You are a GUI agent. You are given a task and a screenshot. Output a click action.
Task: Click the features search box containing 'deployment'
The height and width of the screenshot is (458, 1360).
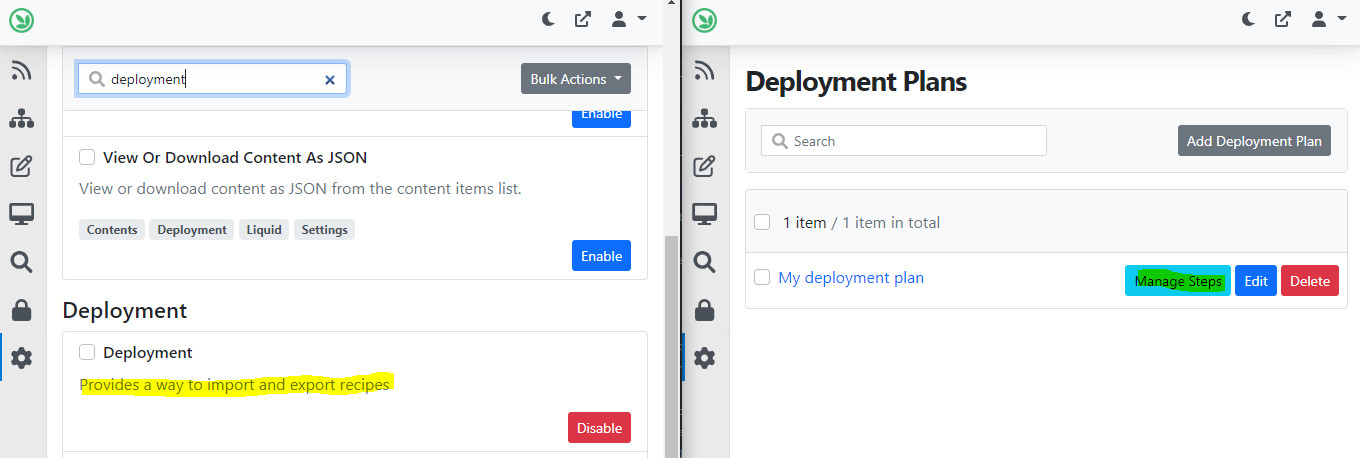[x=213, y=79]
